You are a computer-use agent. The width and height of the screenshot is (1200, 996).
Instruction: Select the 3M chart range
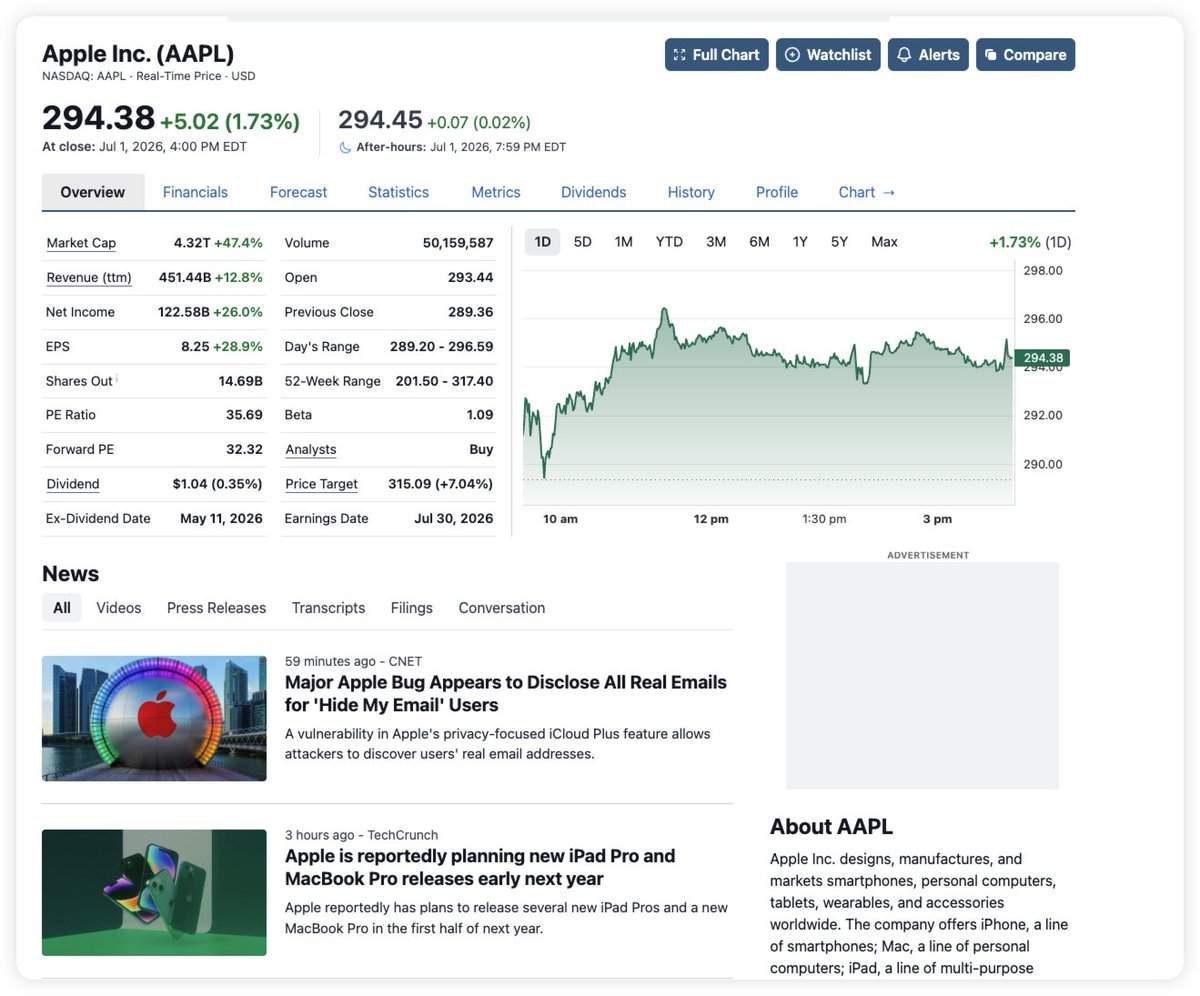point(716,242)
